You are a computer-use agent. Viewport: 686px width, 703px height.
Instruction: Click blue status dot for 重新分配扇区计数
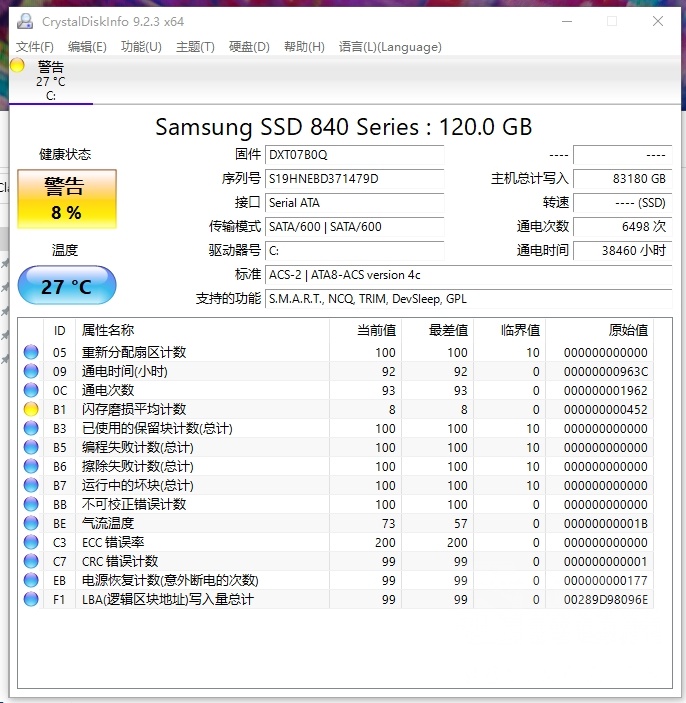click(x=31, y=352)
